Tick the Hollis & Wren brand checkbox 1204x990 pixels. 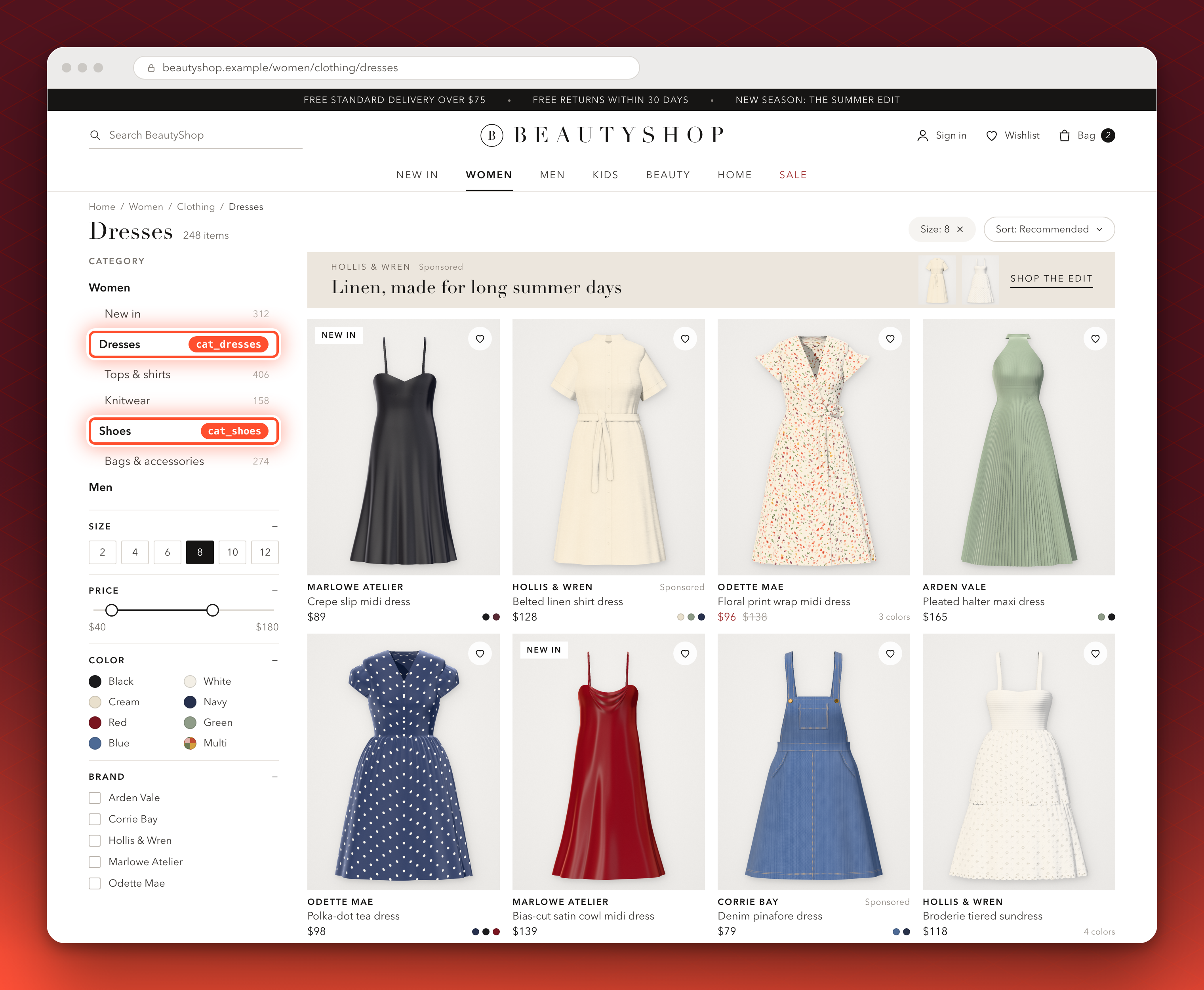pyautogui.click(x=95, y=841)
